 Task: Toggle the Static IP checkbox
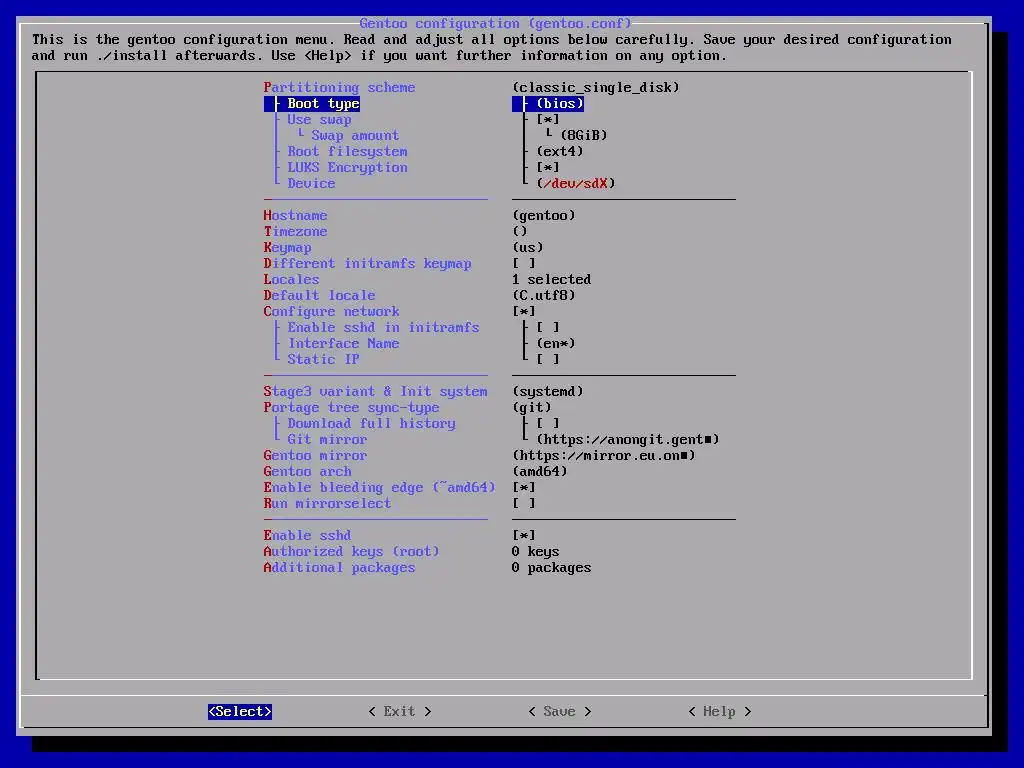pyautogui.click(x=548, y=359)
